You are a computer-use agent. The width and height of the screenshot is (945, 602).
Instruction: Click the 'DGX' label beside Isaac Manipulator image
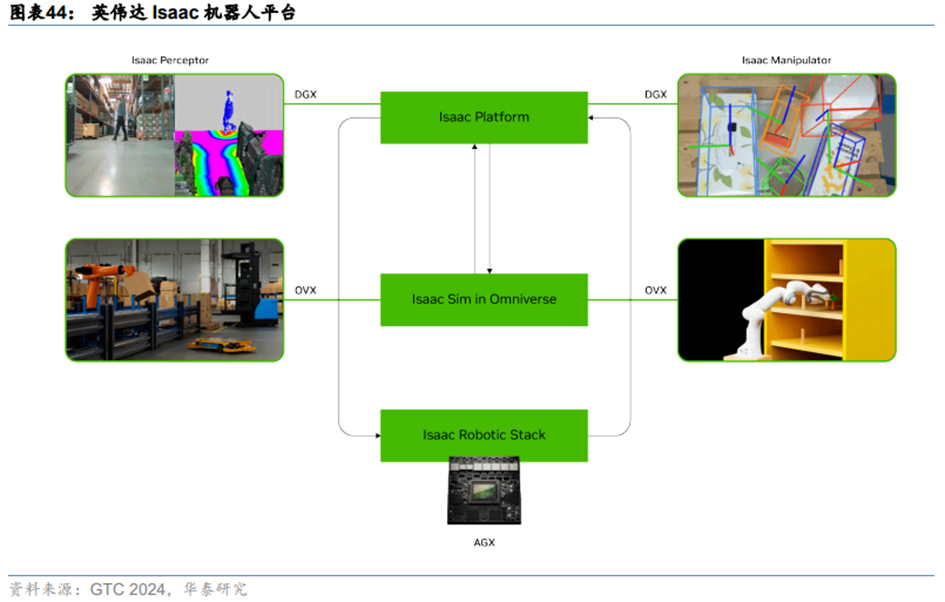[x=656, y=95]
